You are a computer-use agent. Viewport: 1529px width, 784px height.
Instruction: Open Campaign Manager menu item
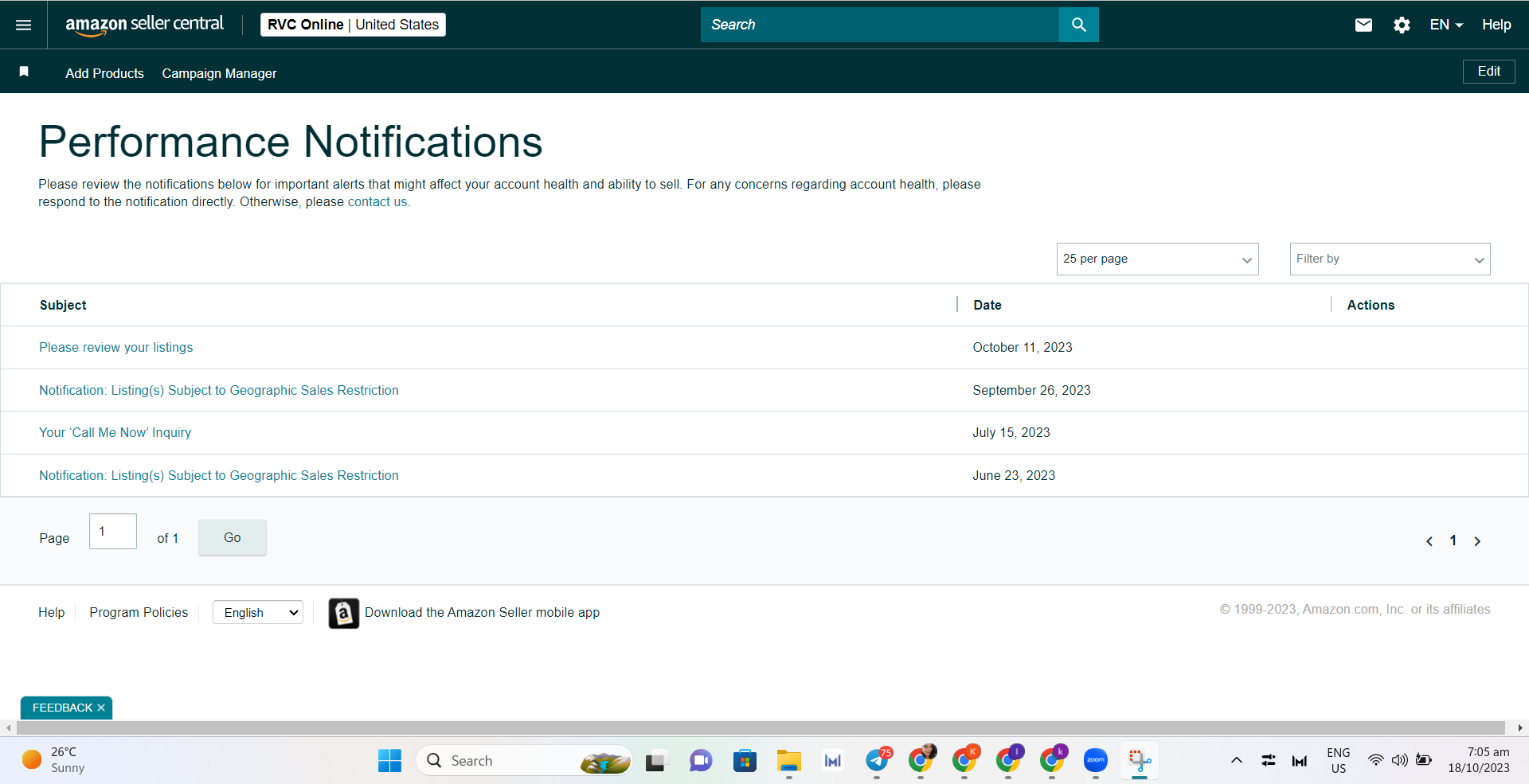(219, 73)
